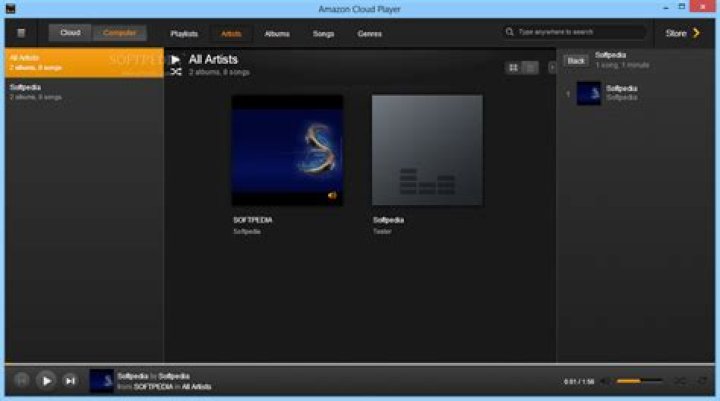Open the Playlists tab
The height and width of the screenshot is (401, 720).
[184, 34]
